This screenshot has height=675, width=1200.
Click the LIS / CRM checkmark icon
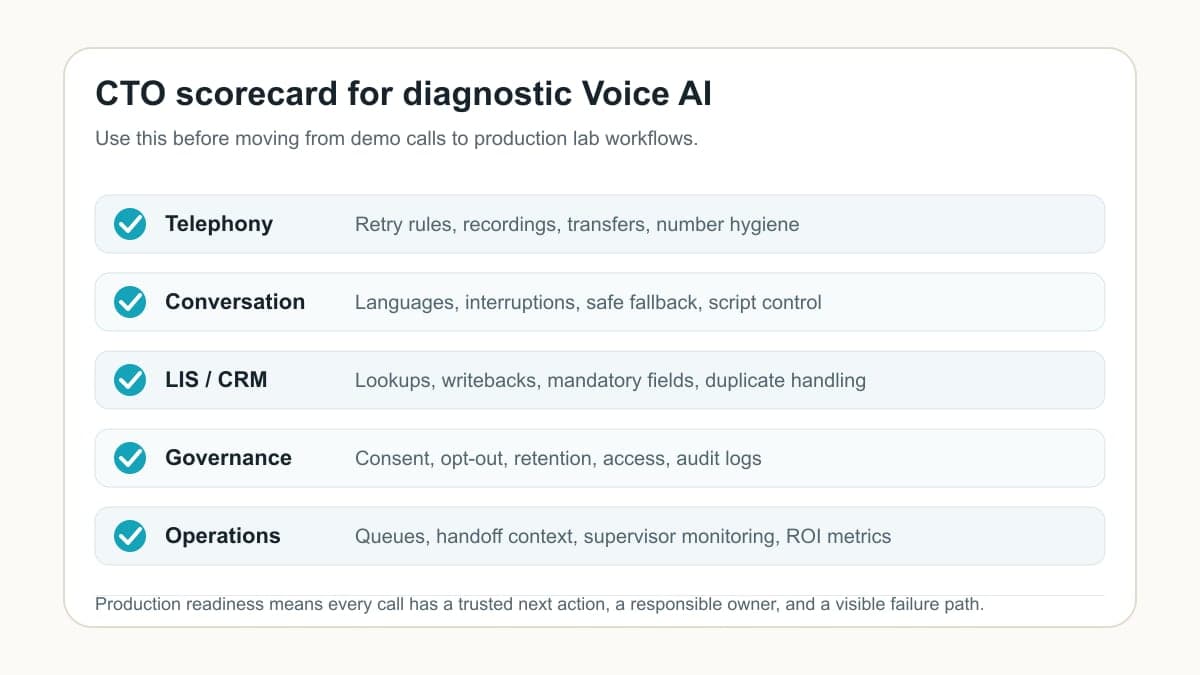130,380
